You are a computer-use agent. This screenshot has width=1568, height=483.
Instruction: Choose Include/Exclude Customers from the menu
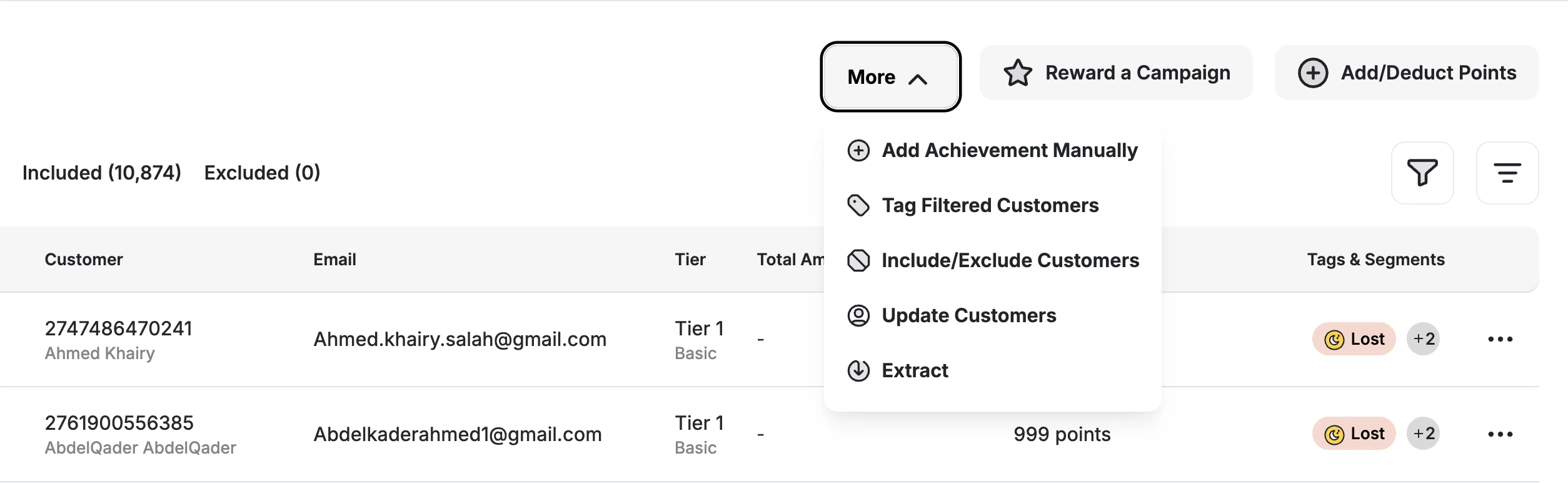(1010, 260)
